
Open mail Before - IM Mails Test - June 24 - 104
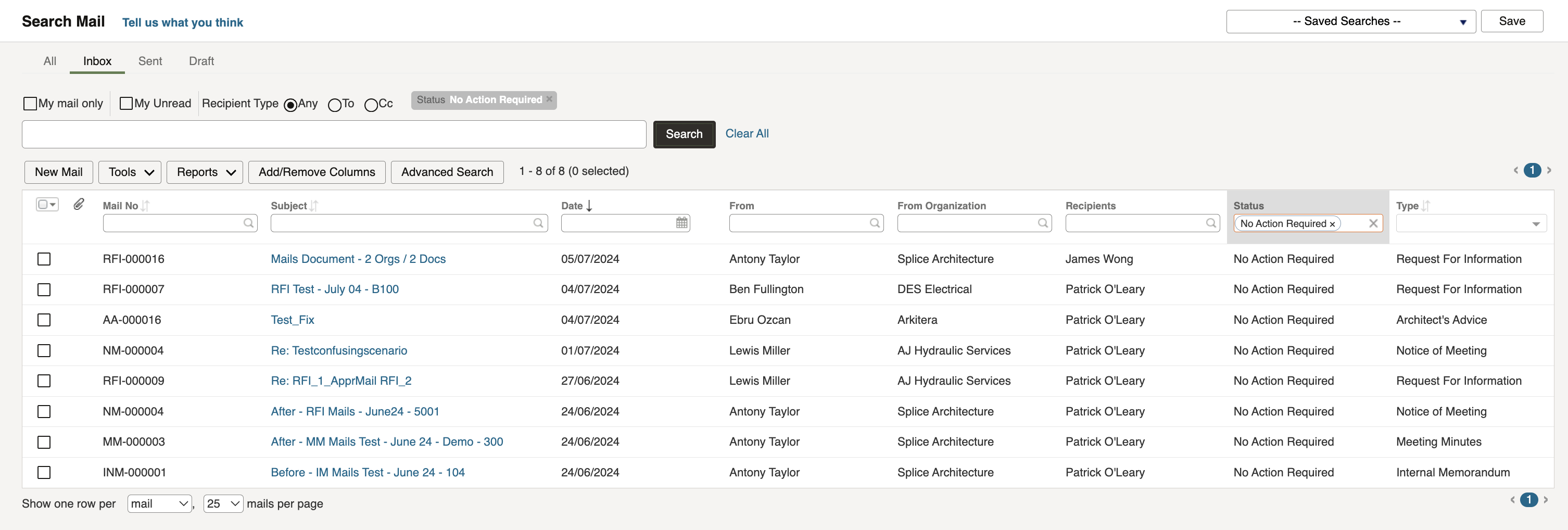pos(368,473)
